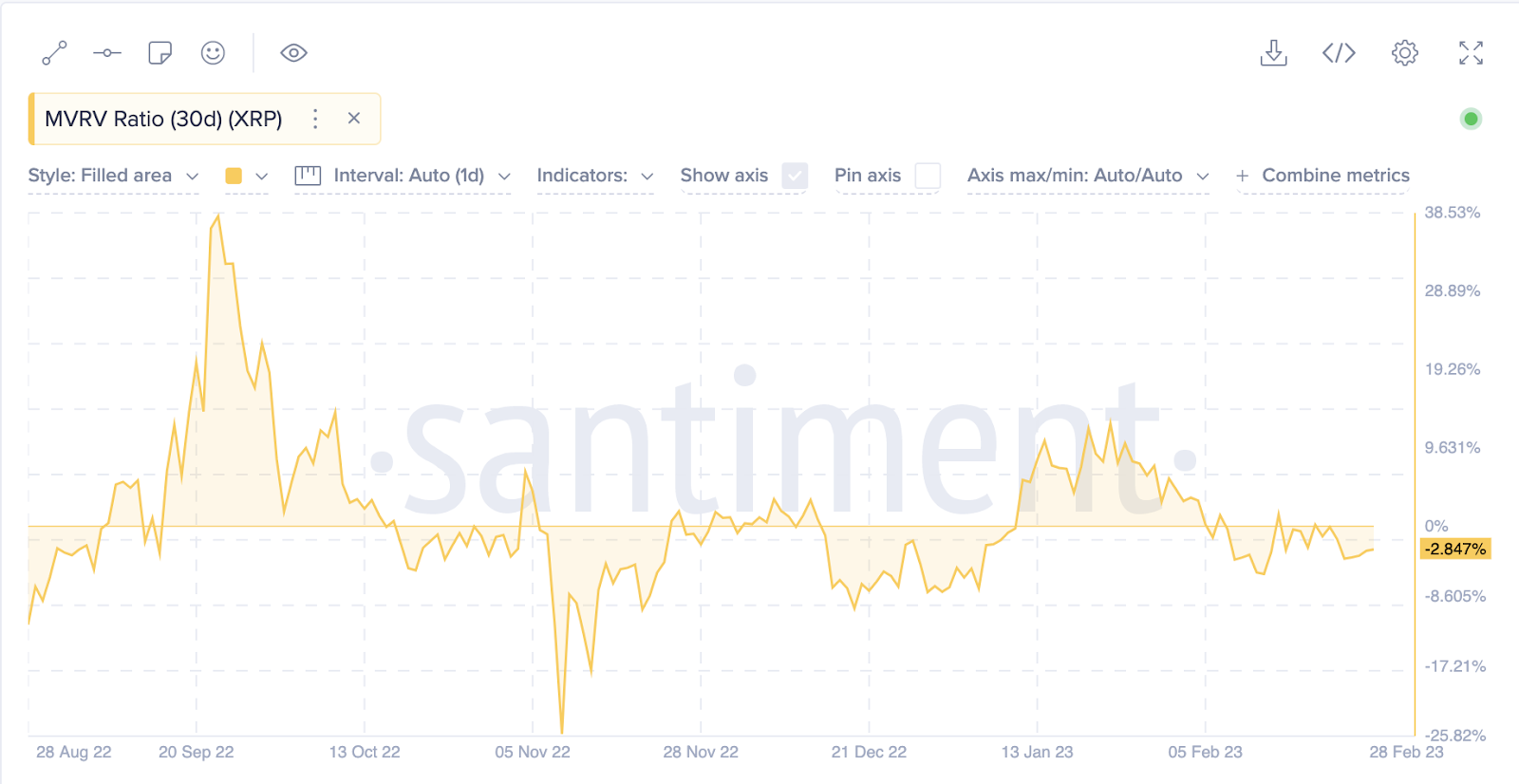Screen dimensions: 1519x784
Task: Click the MVRV Ratio (30d) (XRP) label
Action: coord(163,119)
